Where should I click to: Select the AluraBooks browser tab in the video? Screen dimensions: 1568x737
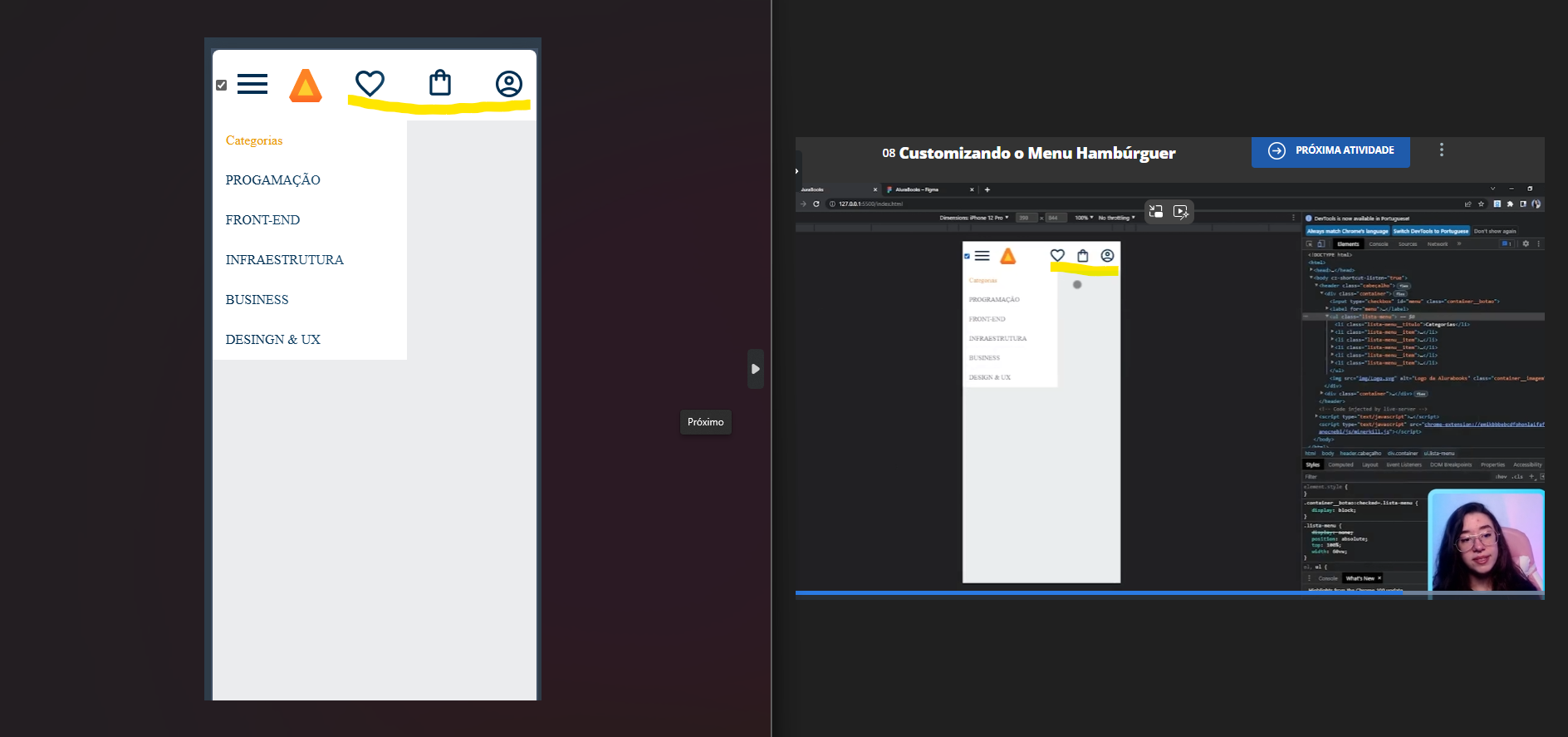837,189
